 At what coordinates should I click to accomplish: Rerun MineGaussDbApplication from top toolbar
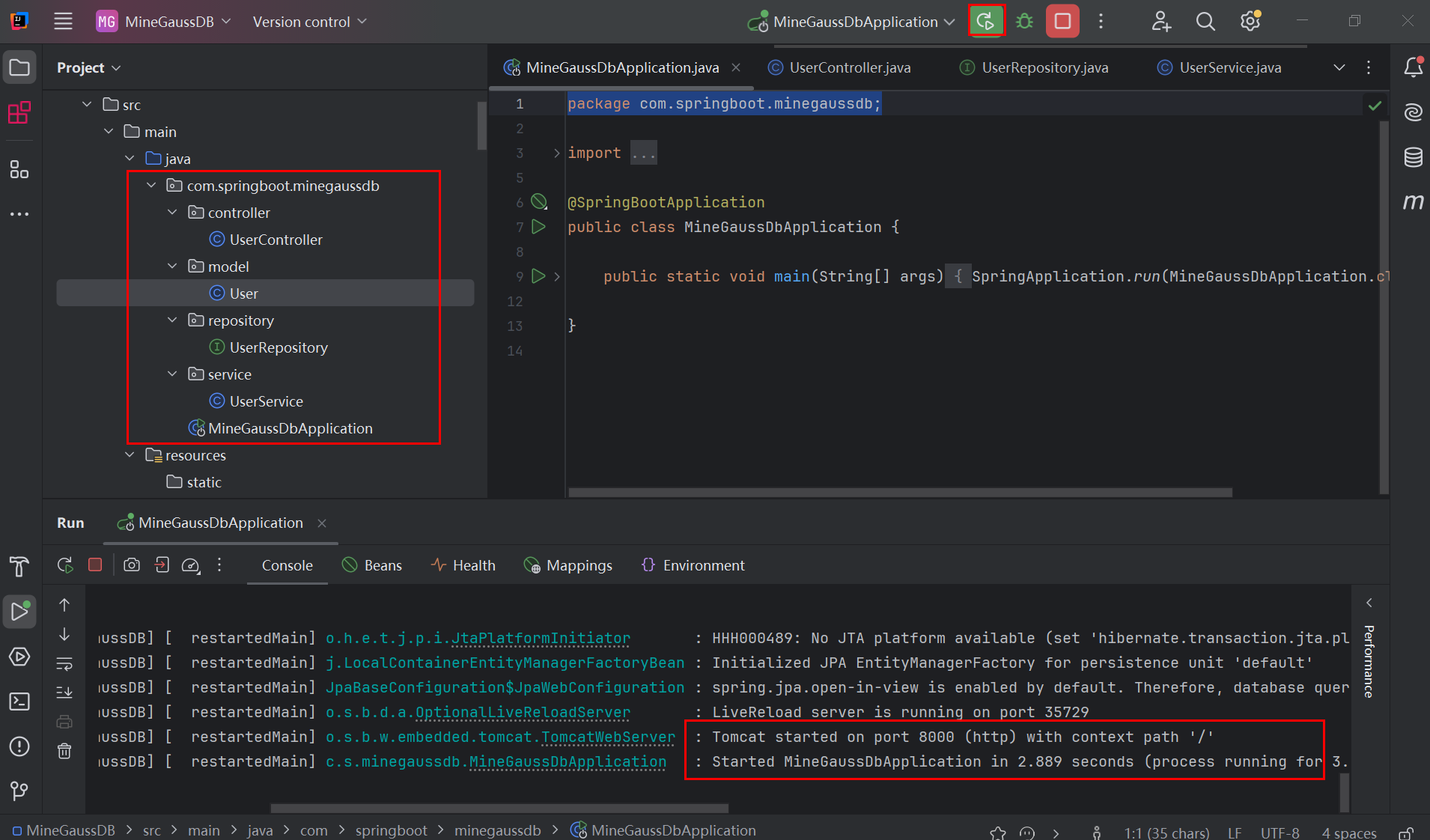tap(986, 22)
